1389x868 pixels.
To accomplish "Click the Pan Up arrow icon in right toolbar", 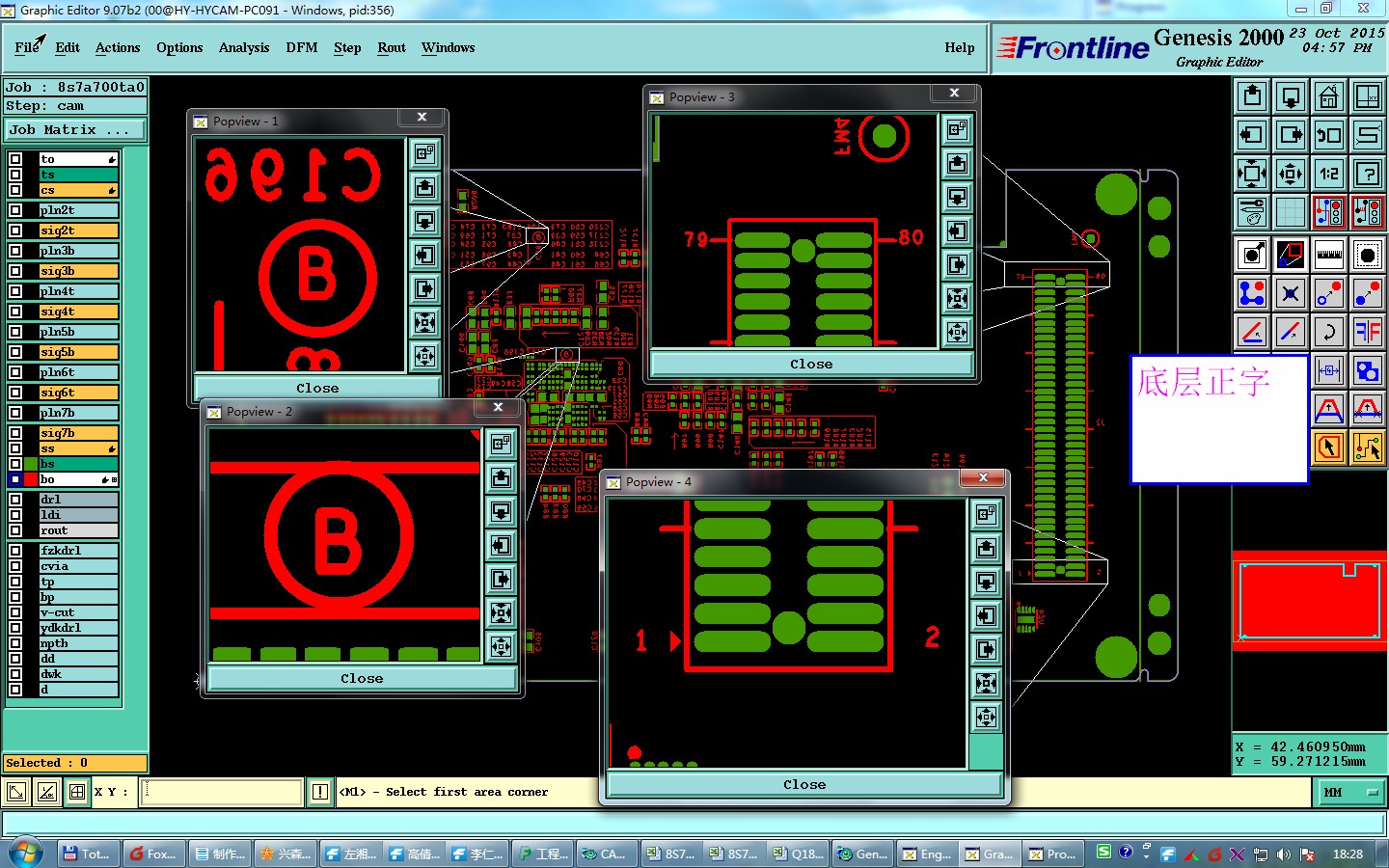I will [x=1252, y=96].
